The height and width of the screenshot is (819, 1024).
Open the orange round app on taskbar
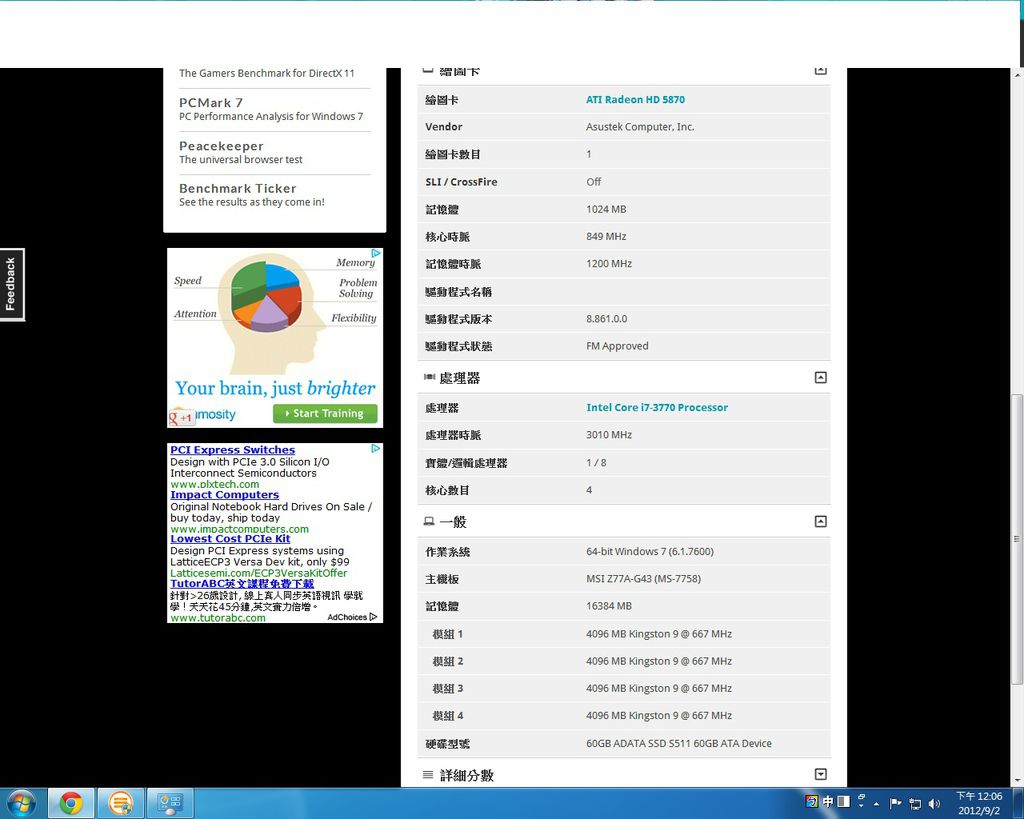tap(120, 803)
